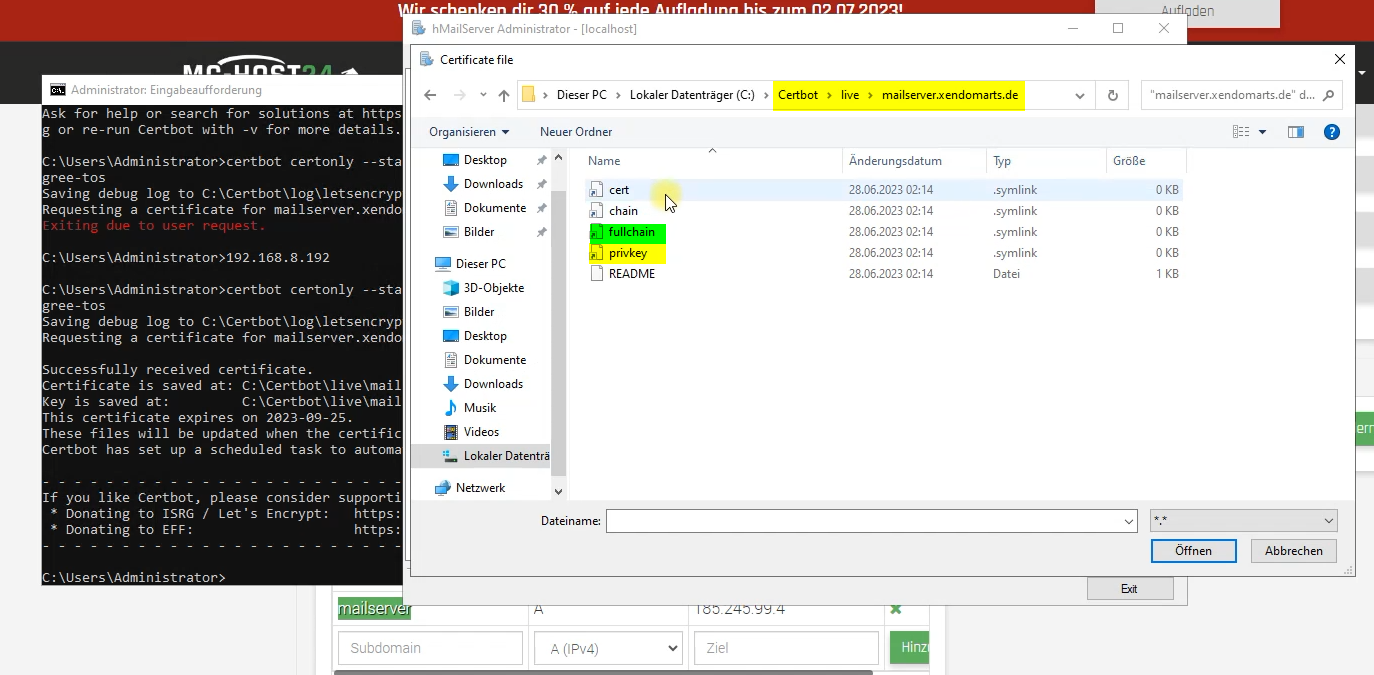This screenshot has width=1374, height=675.
Task: Open the Organisieren menu
Action: tap(469, 132)
